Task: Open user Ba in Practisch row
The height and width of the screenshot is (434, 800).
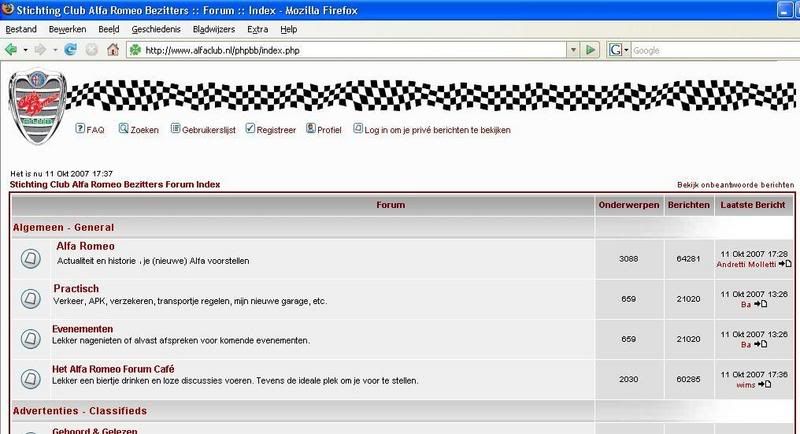Action: pyautogui.click(x=746, y=304)
